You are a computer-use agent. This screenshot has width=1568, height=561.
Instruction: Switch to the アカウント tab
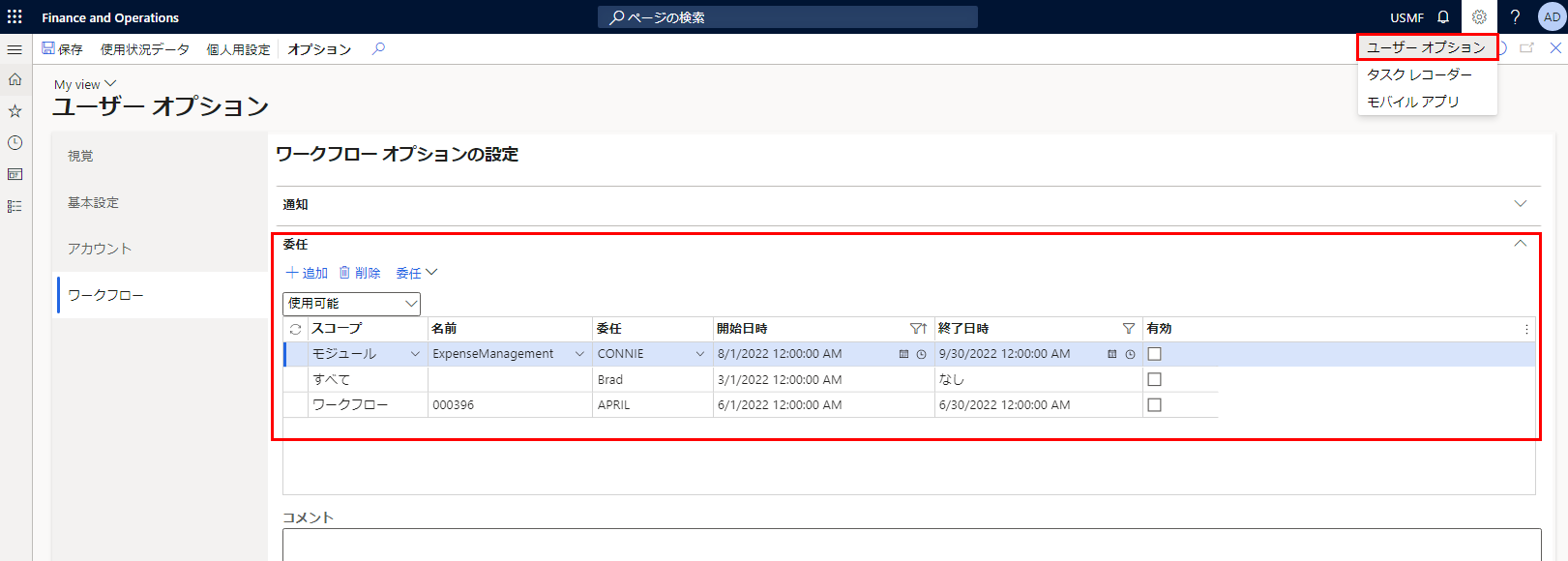(x=100, y=249)
